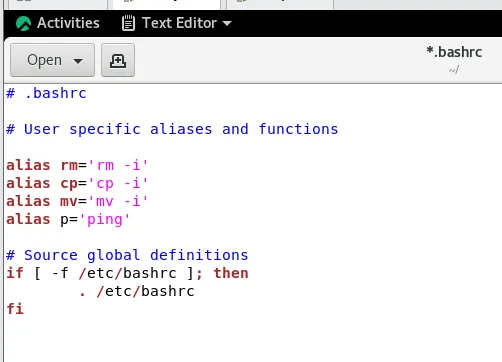Click the Text Editor notepad icon
Viewport: 502px width, 362px height.
128,23
